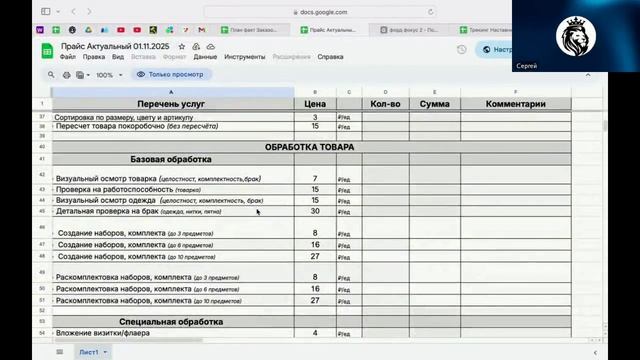This screenshot has height=360, width=640.
Task: Click price 30 in the Детальная проверка row
Action: point(315,211)
